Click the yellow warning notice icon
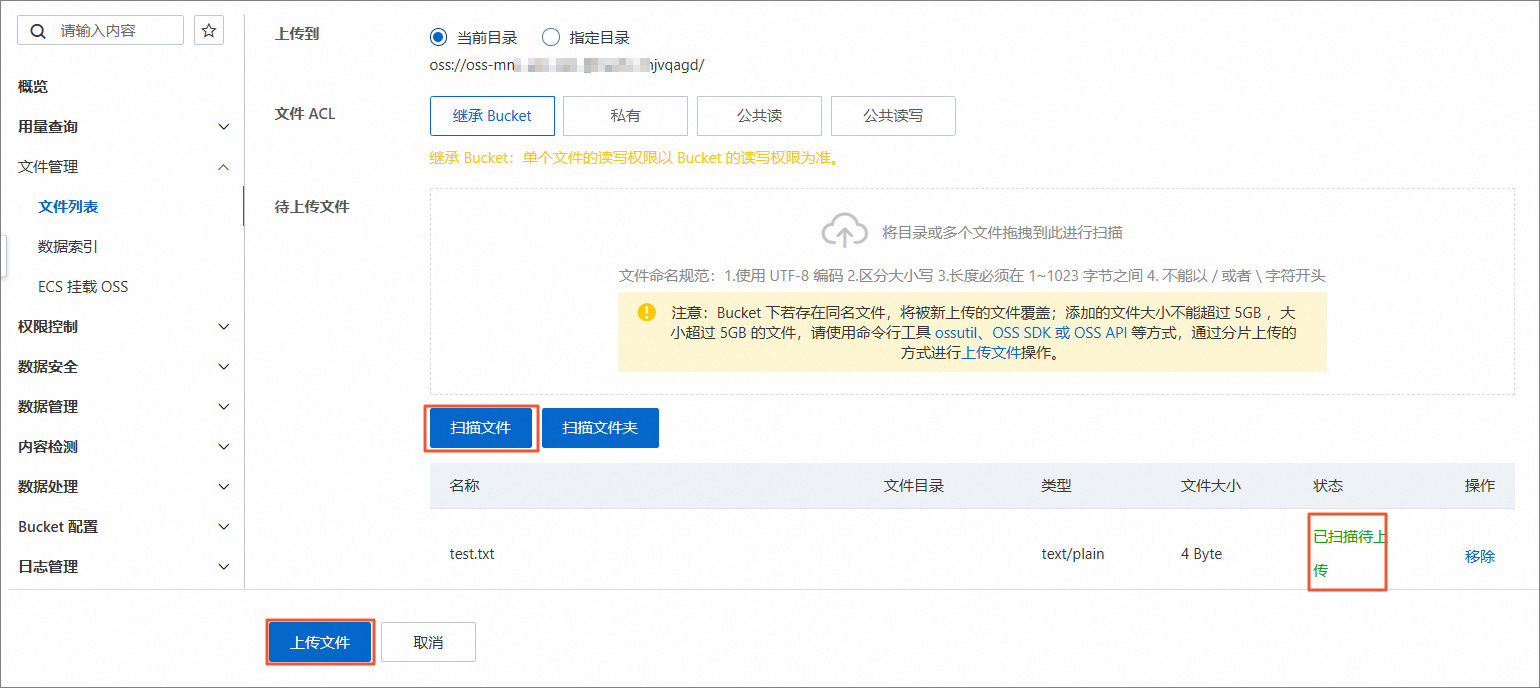 pos(646,312)
